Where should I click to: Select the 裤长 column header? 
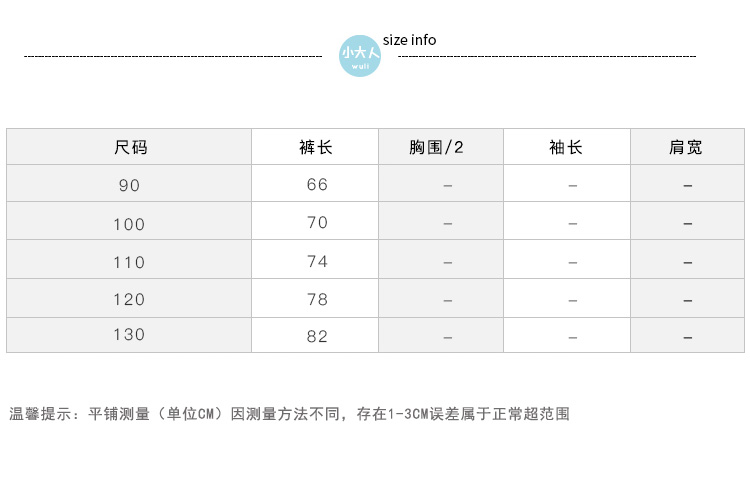(x=316, y=147)
